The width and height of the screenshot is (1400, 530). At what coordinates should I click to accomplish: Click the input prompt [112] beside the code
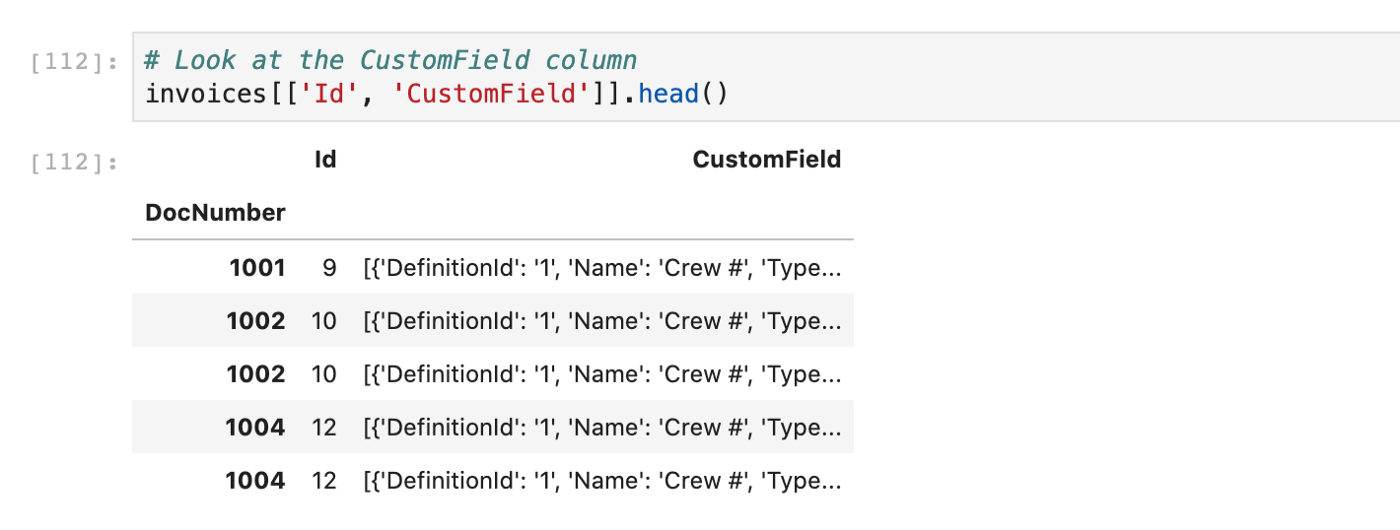75,62
